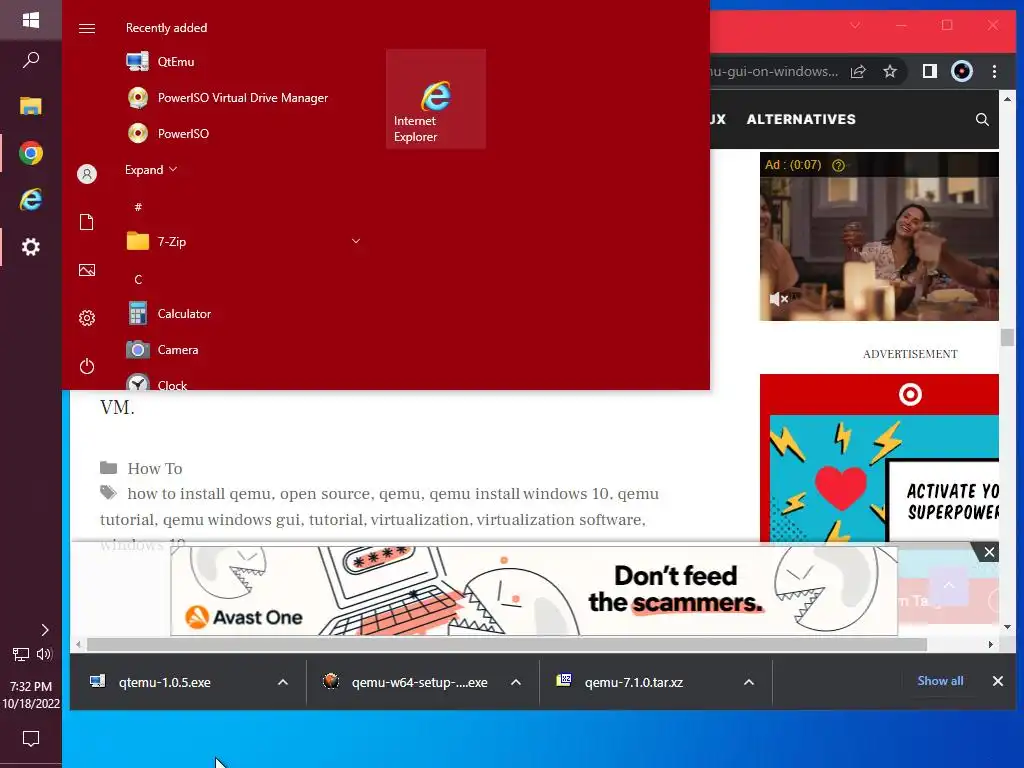Click the Target advertisement
This screenshot has width=1024, height=768.
[x=879, y=458]
